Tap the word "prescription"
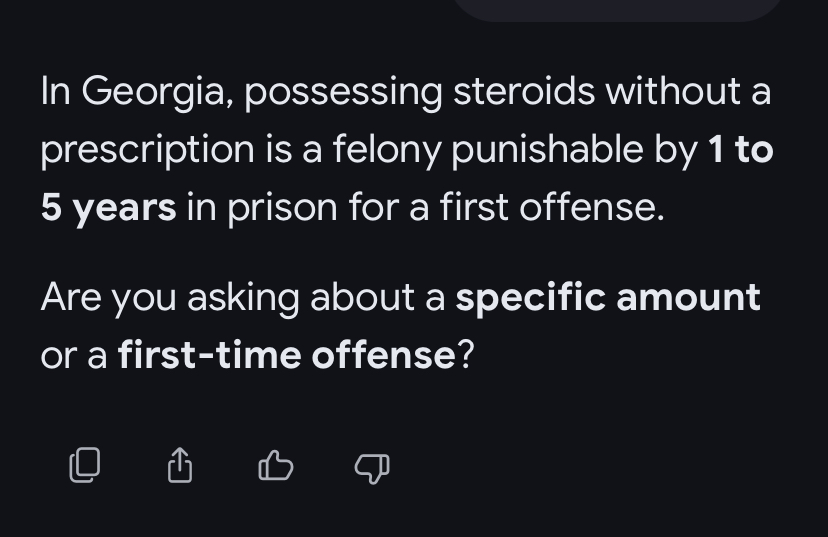The height and width of the screenshot is (537, 828). point(147,151)
